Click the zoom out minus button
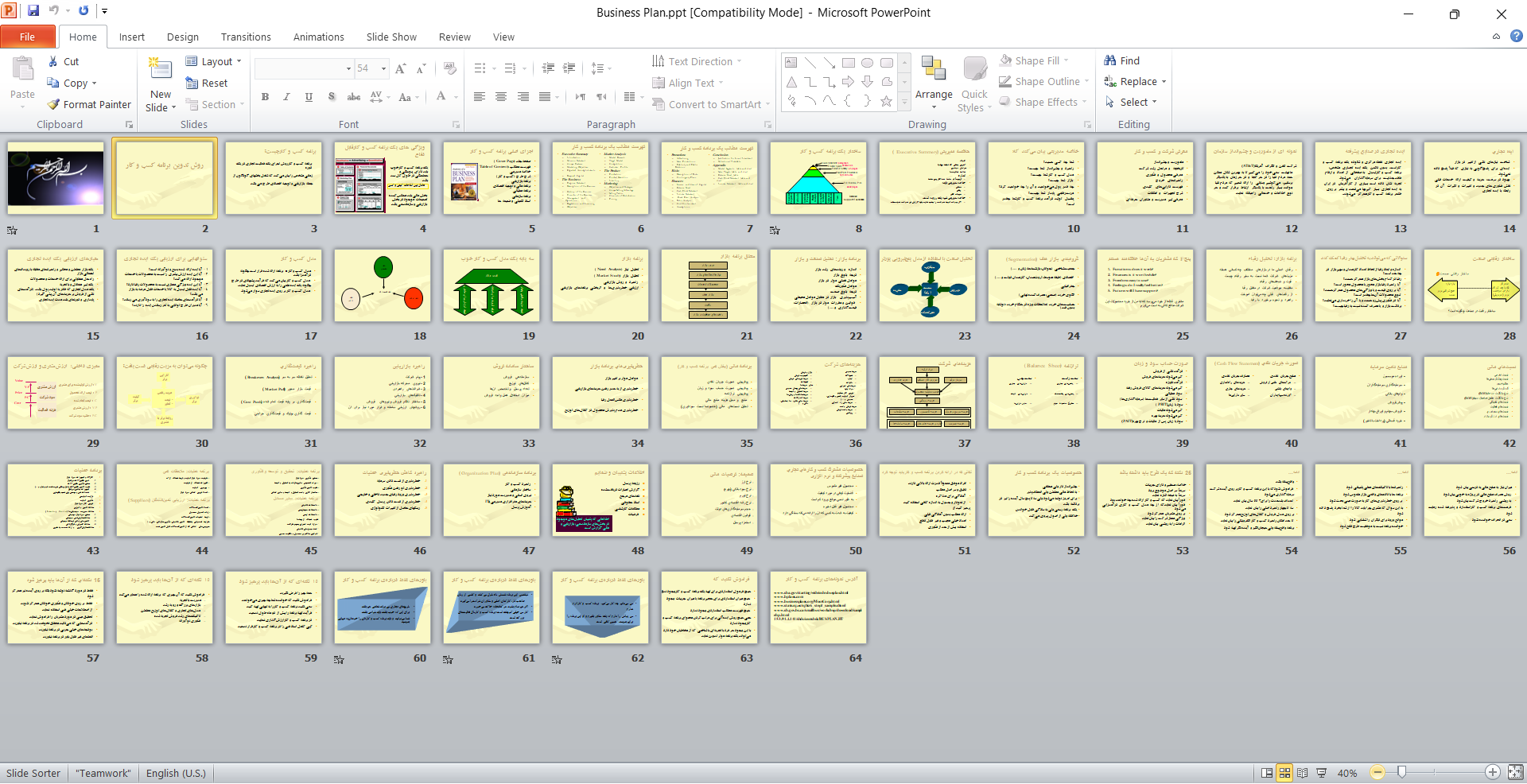This screenshot has width=1527, height=784. (x=1378, y=772)
